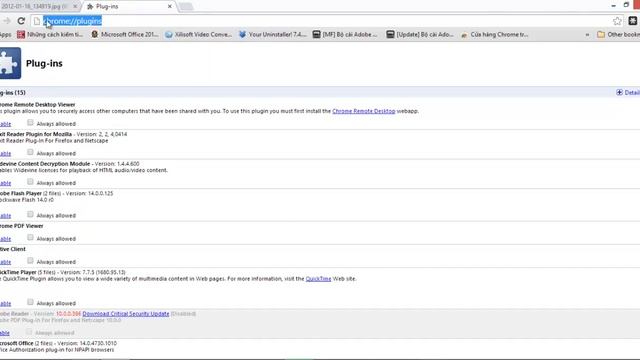Reload the page with the refresh icon
The image size is (640, 360).
coord(21,21)
